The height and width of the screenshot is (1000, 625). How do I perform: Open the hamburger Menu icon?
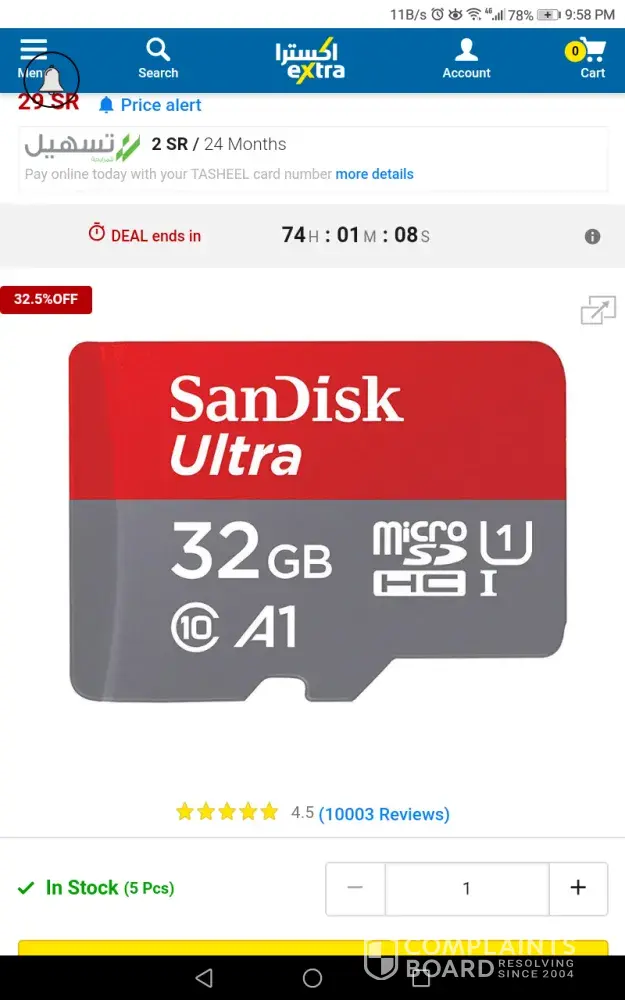point(33,49)
